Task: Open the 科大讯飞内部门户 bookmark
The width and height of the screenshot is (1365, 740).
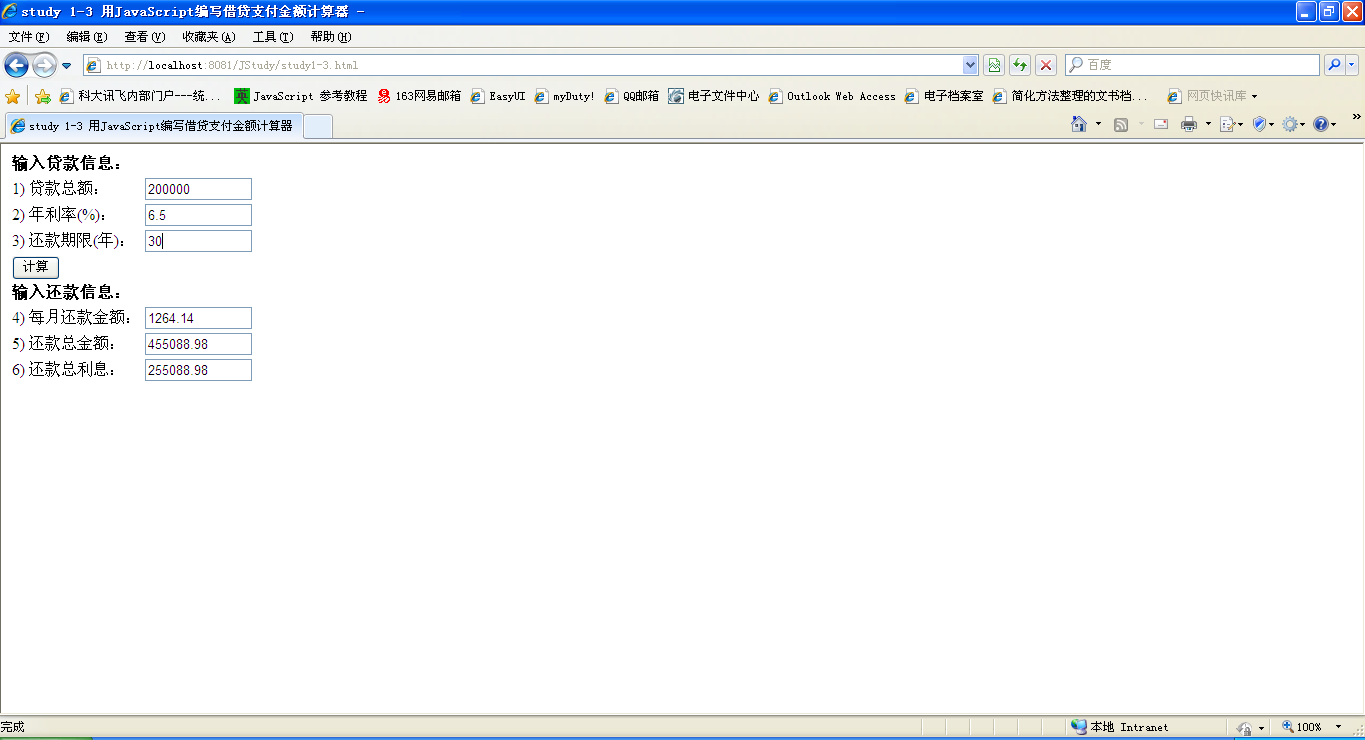Action: (x=140, y=96)
